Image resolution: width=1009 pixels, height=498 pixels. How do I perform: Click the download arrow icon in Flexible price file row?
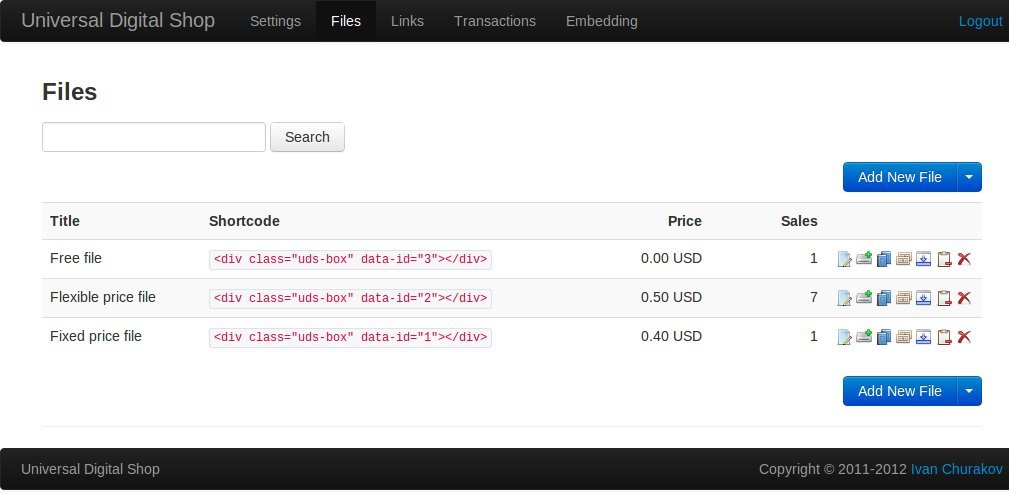pyautogui.click(x=924, y=298)
